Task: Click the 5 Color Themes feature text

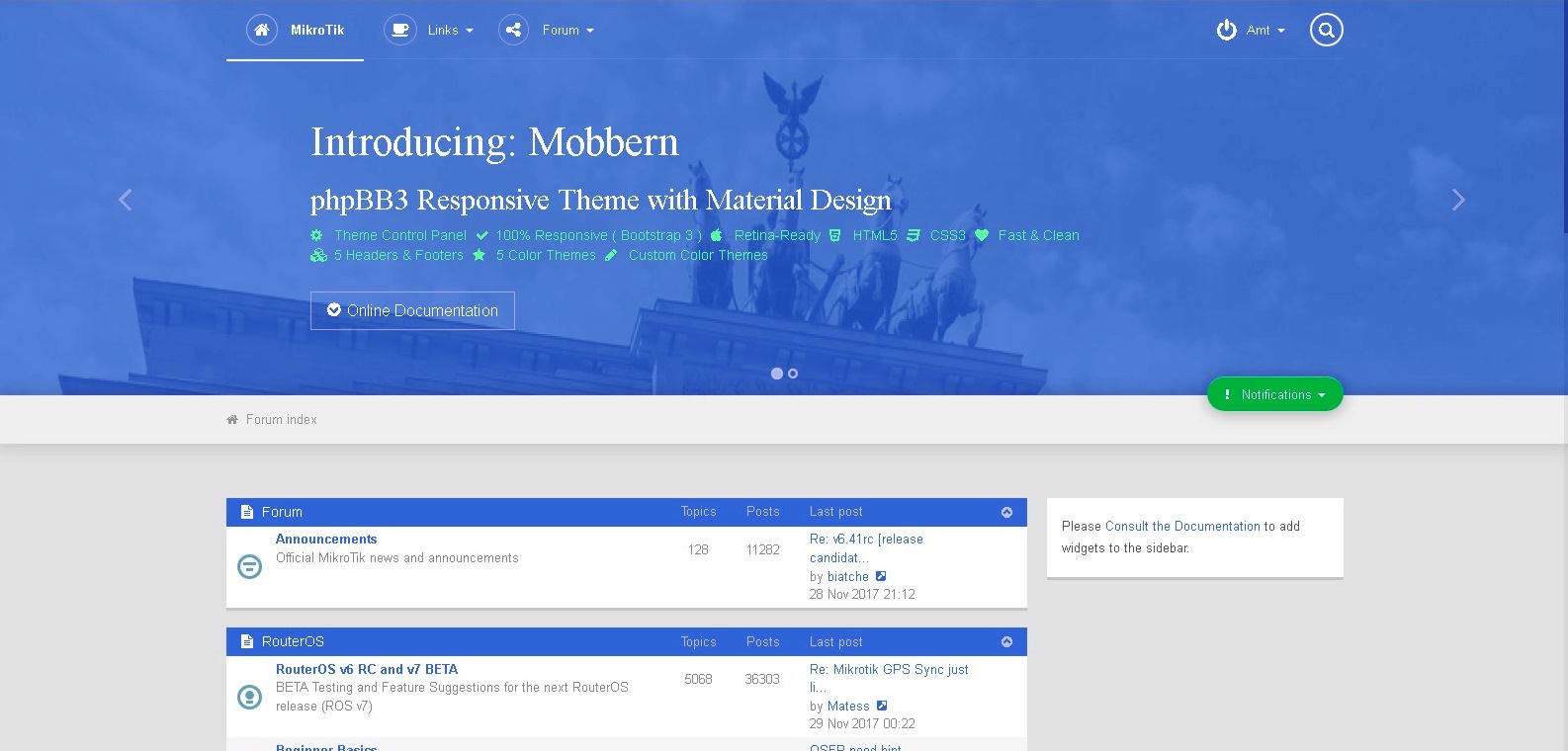Action: pos(546,255)
